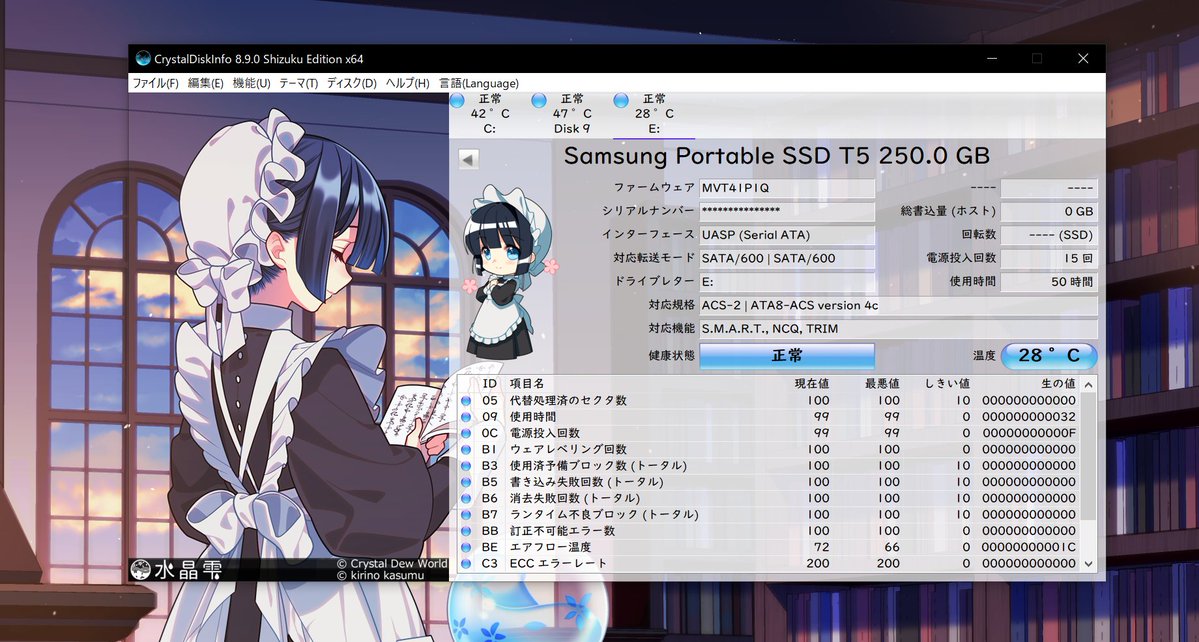Image resolution: width=1199 pixels, height=642 pixels.
Task: Select the ウェアレベリング回数 attribute row
Action: click(768, 449)
